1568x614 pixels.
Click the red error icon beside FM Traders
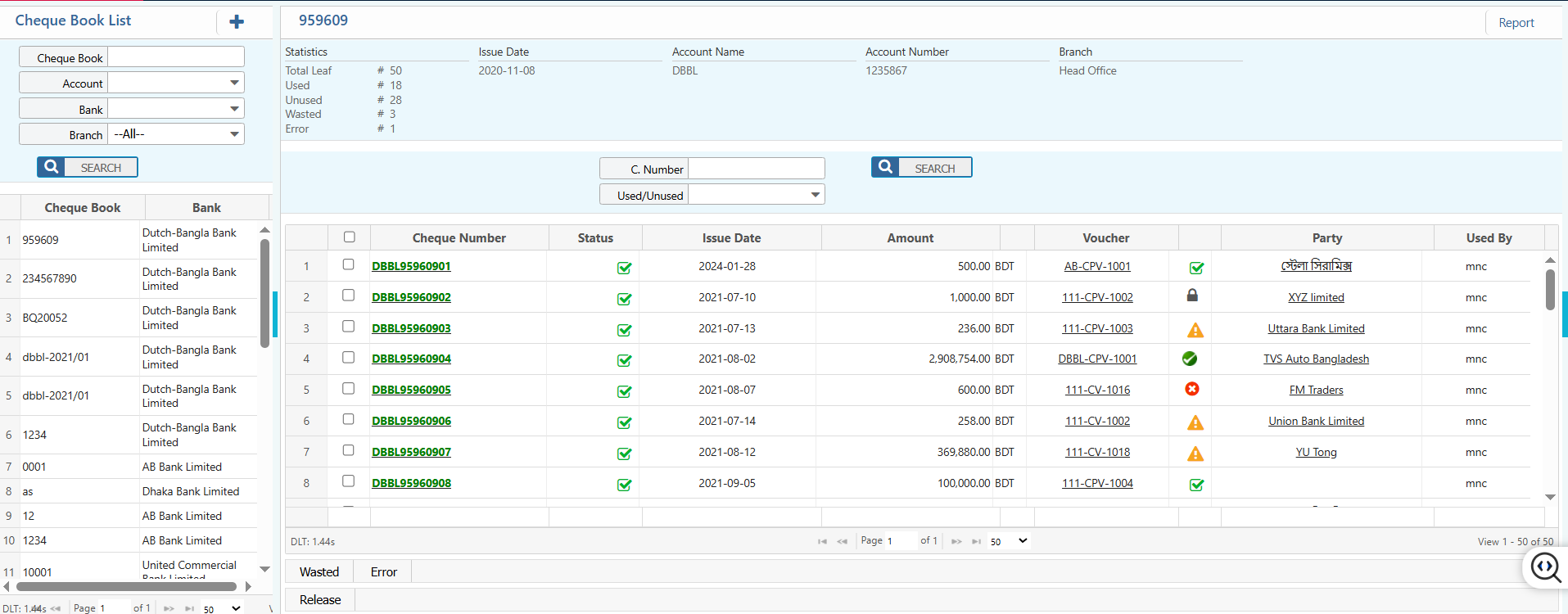[1192, 389]
